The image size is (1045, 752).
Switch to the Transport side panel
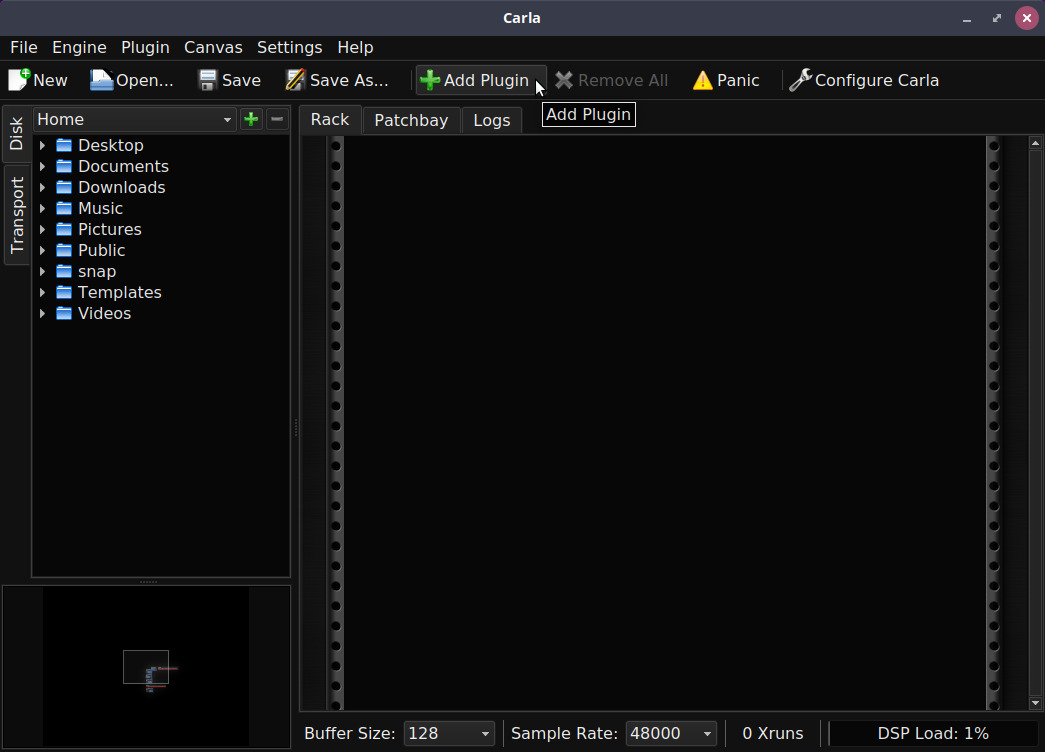[x=16, y=212]
